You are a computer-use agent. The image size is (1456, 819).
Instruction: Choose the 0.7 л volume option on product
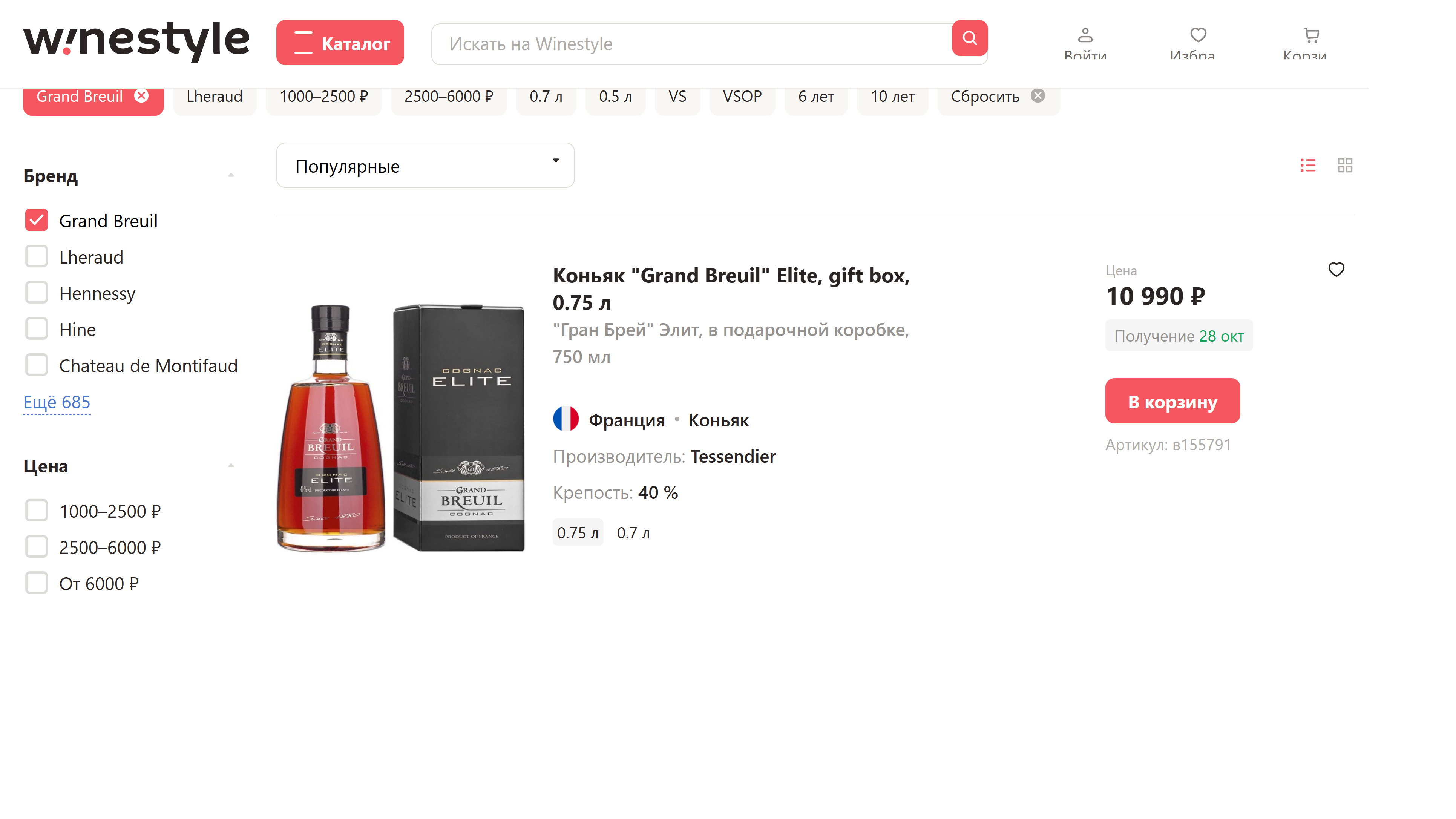click(633, 532)
